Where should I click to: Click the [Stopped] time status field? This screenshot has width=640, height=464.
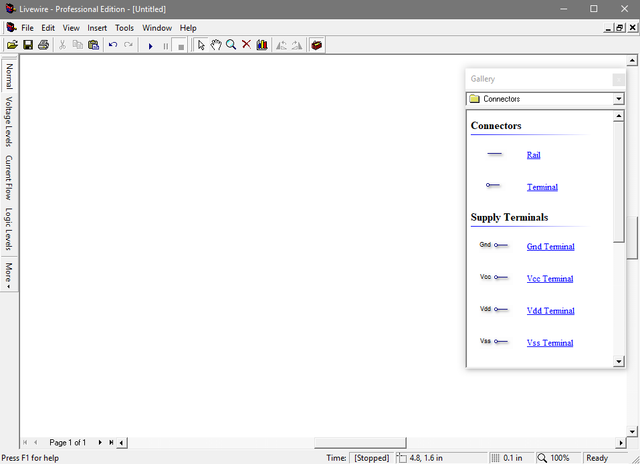[371, 458]
